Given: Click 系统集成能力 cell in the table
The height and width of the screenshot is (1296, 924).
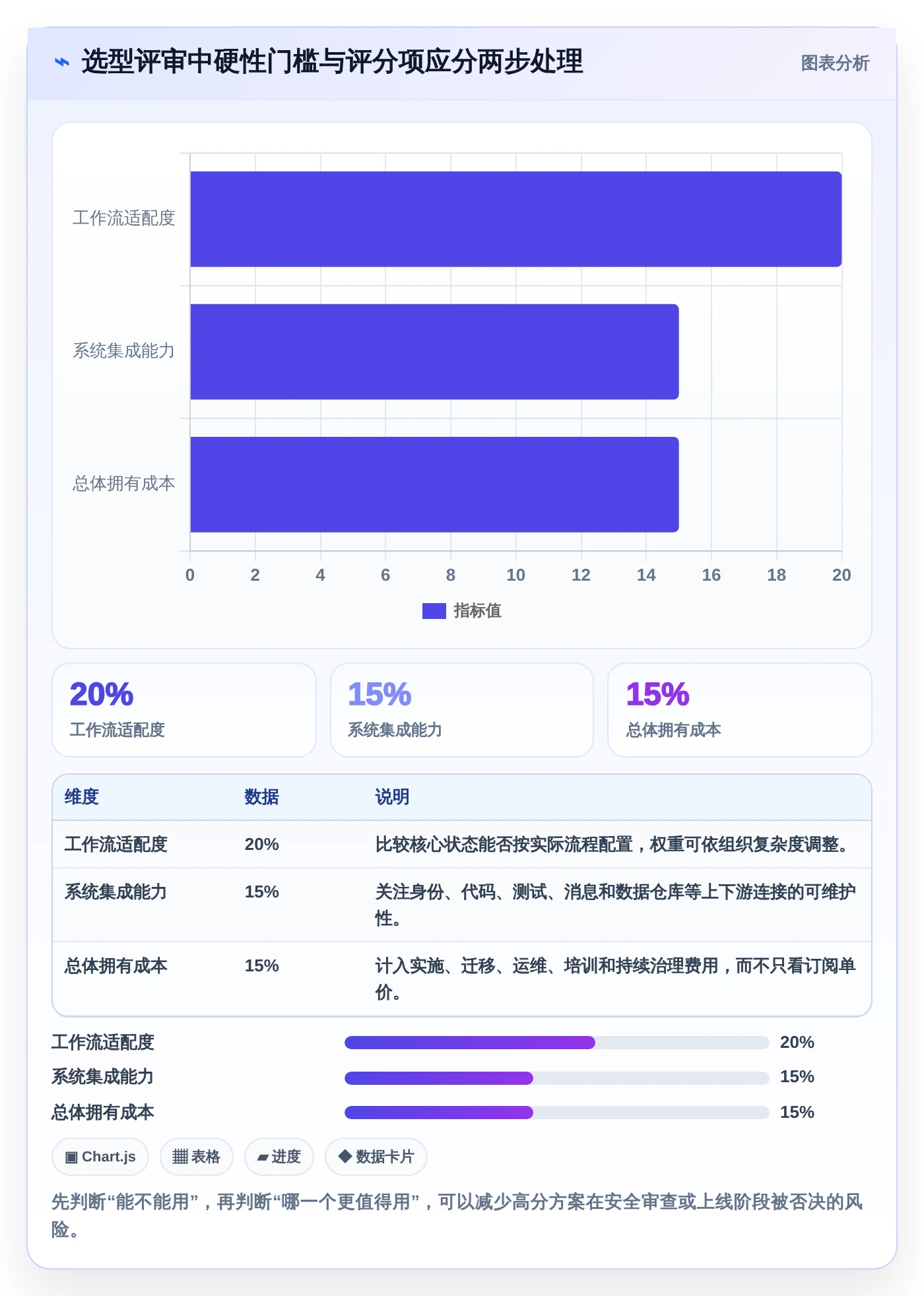Looking at the screenshot, I should 116,892.
